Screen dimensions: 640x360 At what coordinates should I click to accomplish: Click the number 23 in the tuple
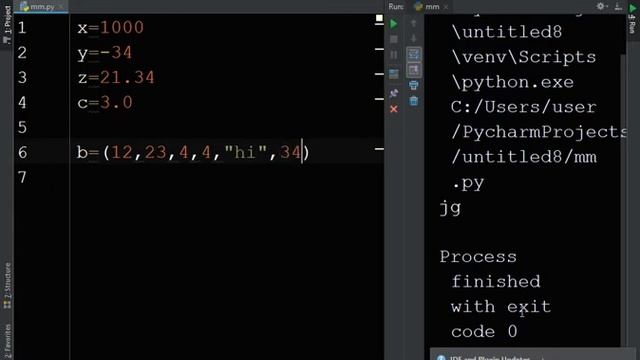click(x=156, y=153)
